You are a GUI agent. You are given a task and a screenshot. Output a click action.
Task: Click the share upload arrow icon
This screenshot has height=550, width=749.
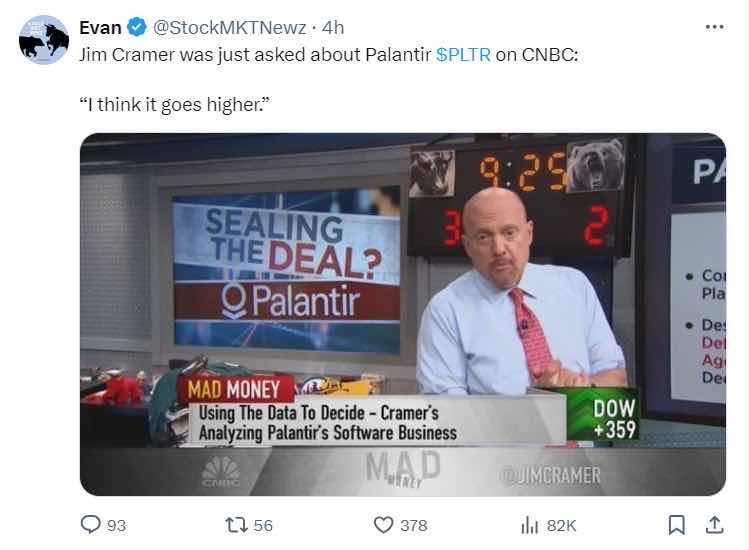[x=714, y=525]
